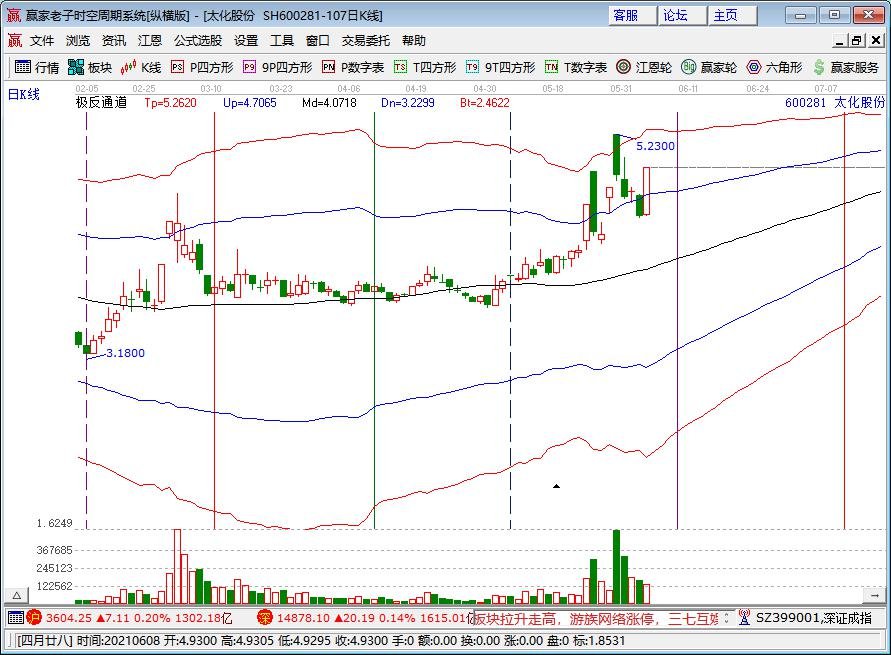Click the 论坛 forum button
Image resolution: width=891 pixels, height=655 pixels.
click(x=682, y=15)
